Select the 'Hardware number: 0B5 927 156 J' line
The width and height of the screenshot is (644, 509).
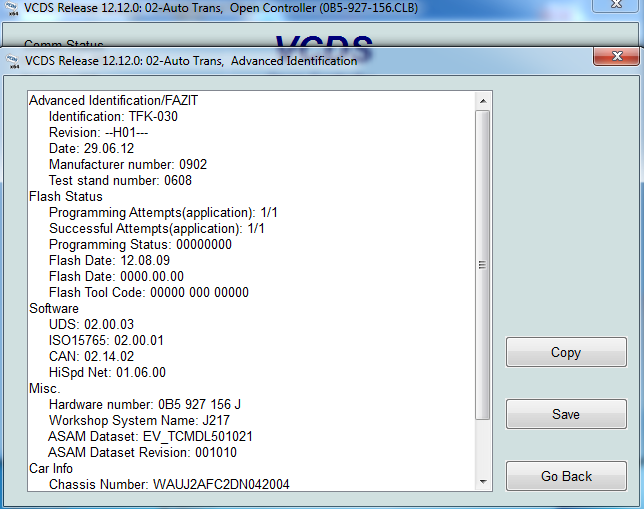[x=145, y=405]
